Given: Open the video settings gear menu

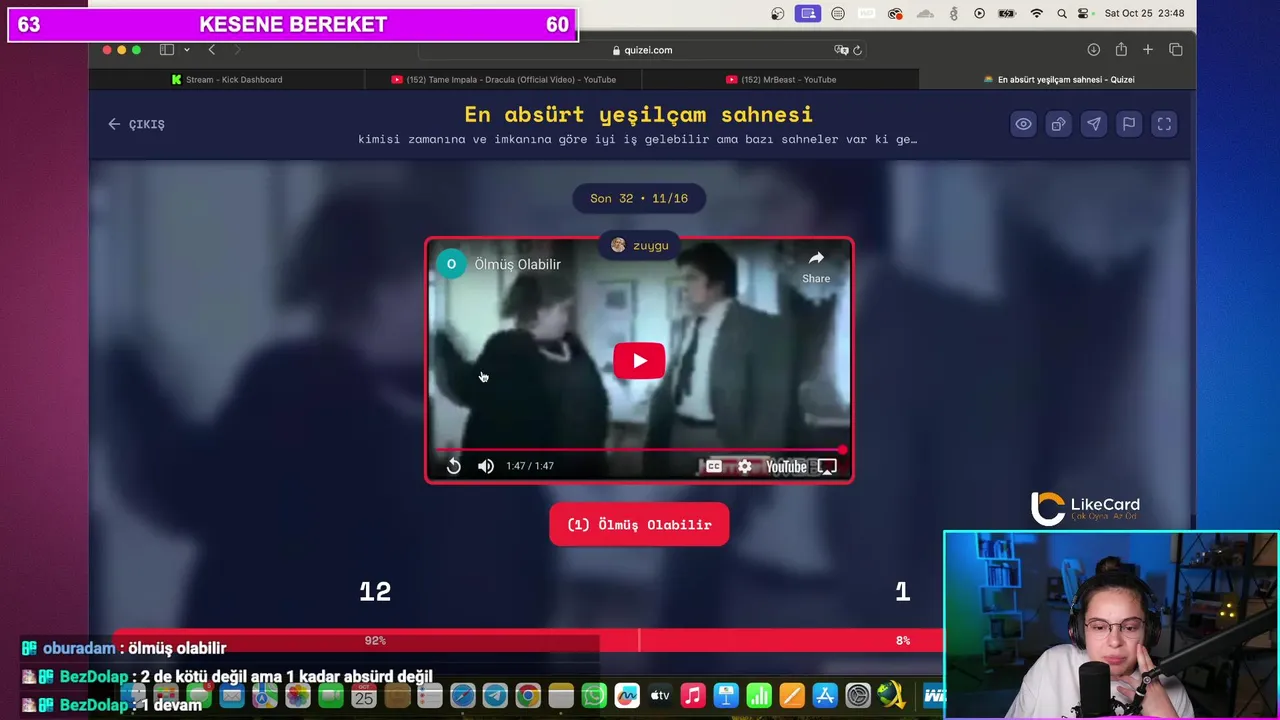Looking at the screenshot, I should [x=744, y=466].
